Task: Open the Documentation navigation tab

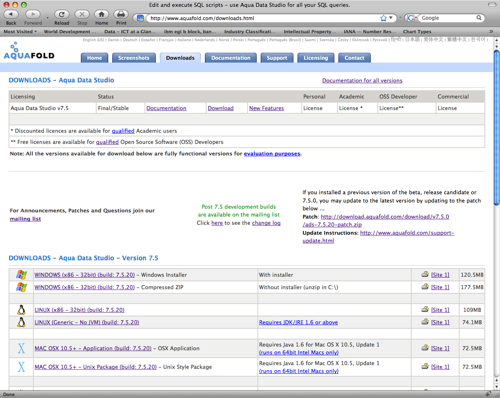Action: pos(231,58)
